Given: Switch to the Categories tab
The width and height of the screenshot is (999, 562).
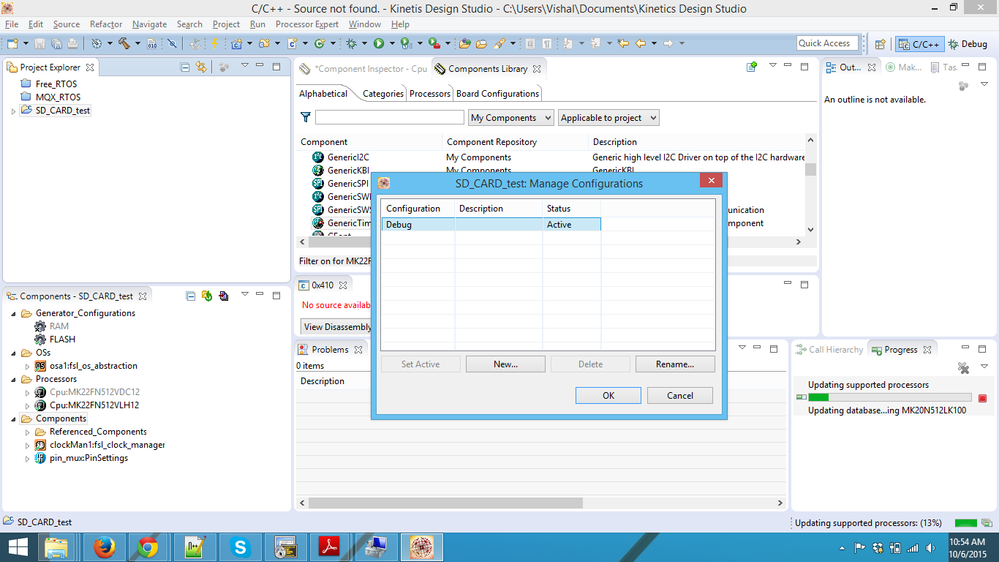Looking at the screenshot, I should pyautogui.click(x=383, y=94).
